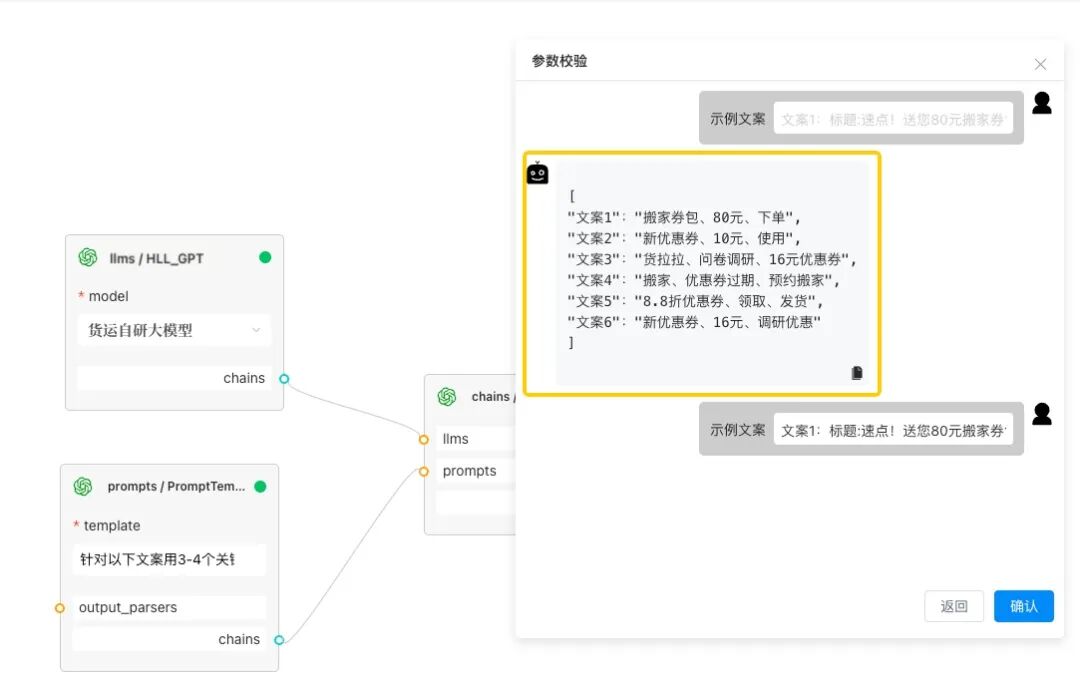The width and height of the screenshot is (1080, 688).
Task: Click the 确认 button
Action: [1024, 606]
